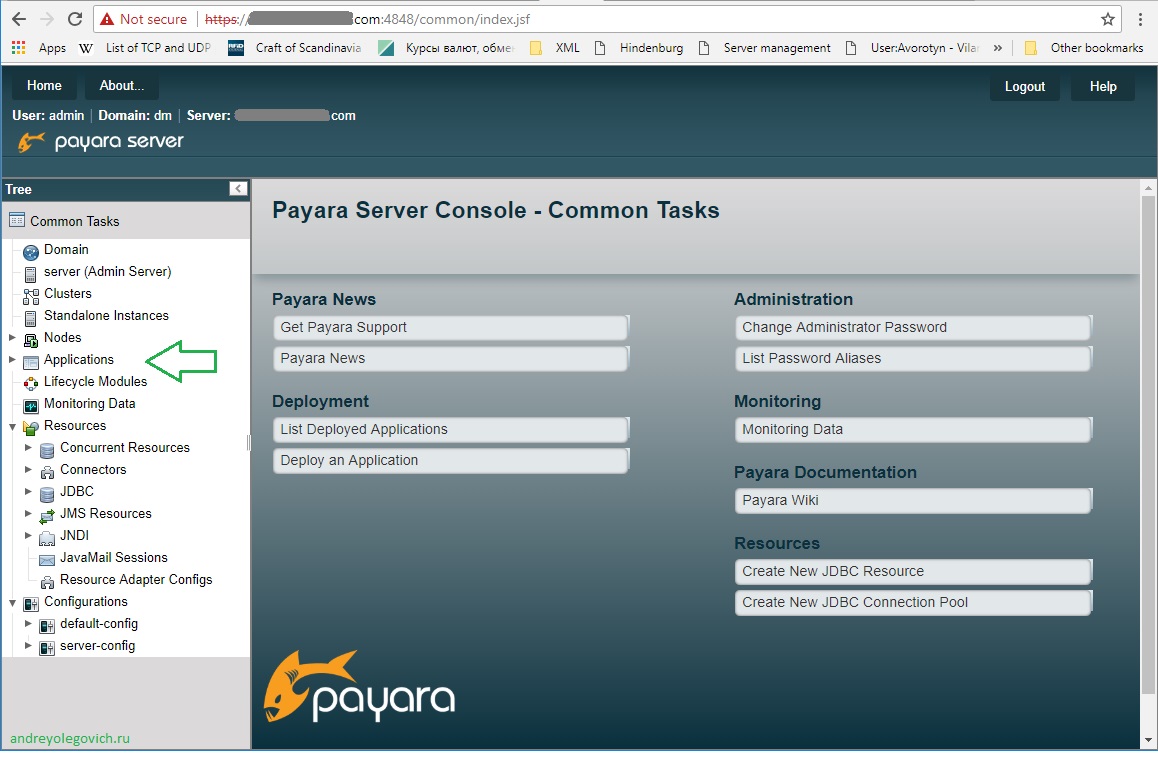Open the Payara Wiki
The image size is (1158, 758).
[913, 500]
